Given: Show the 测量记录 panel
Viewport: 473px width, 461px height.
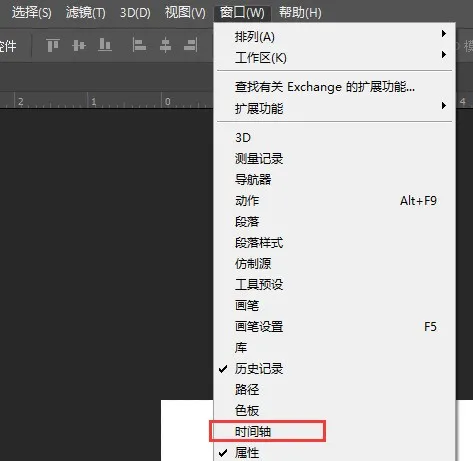Looking at the screenshot, I should [x=334, y=159].
